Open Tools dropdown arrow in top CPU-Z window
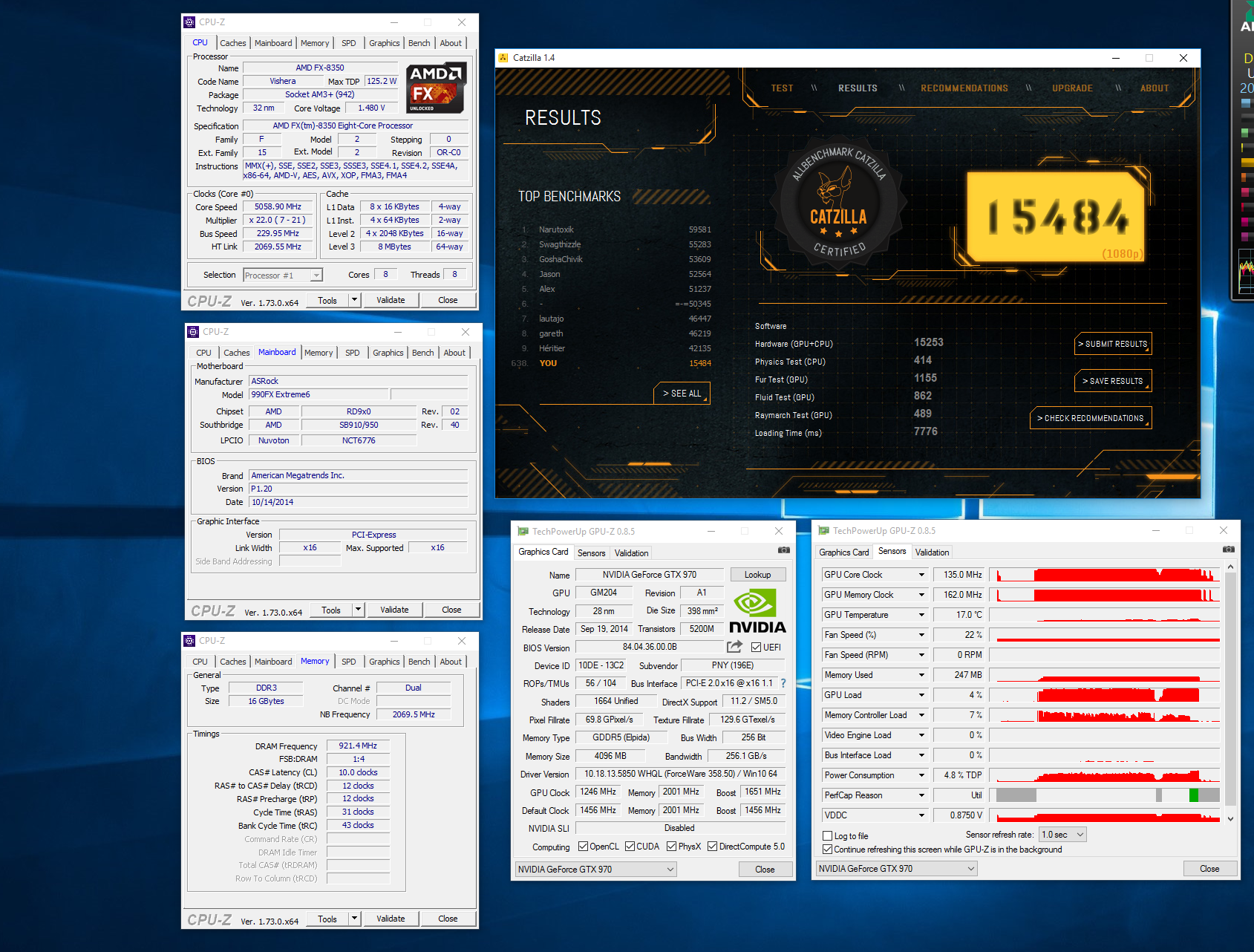Screen dimensions: 1254x952 click(x=354, y=300)
